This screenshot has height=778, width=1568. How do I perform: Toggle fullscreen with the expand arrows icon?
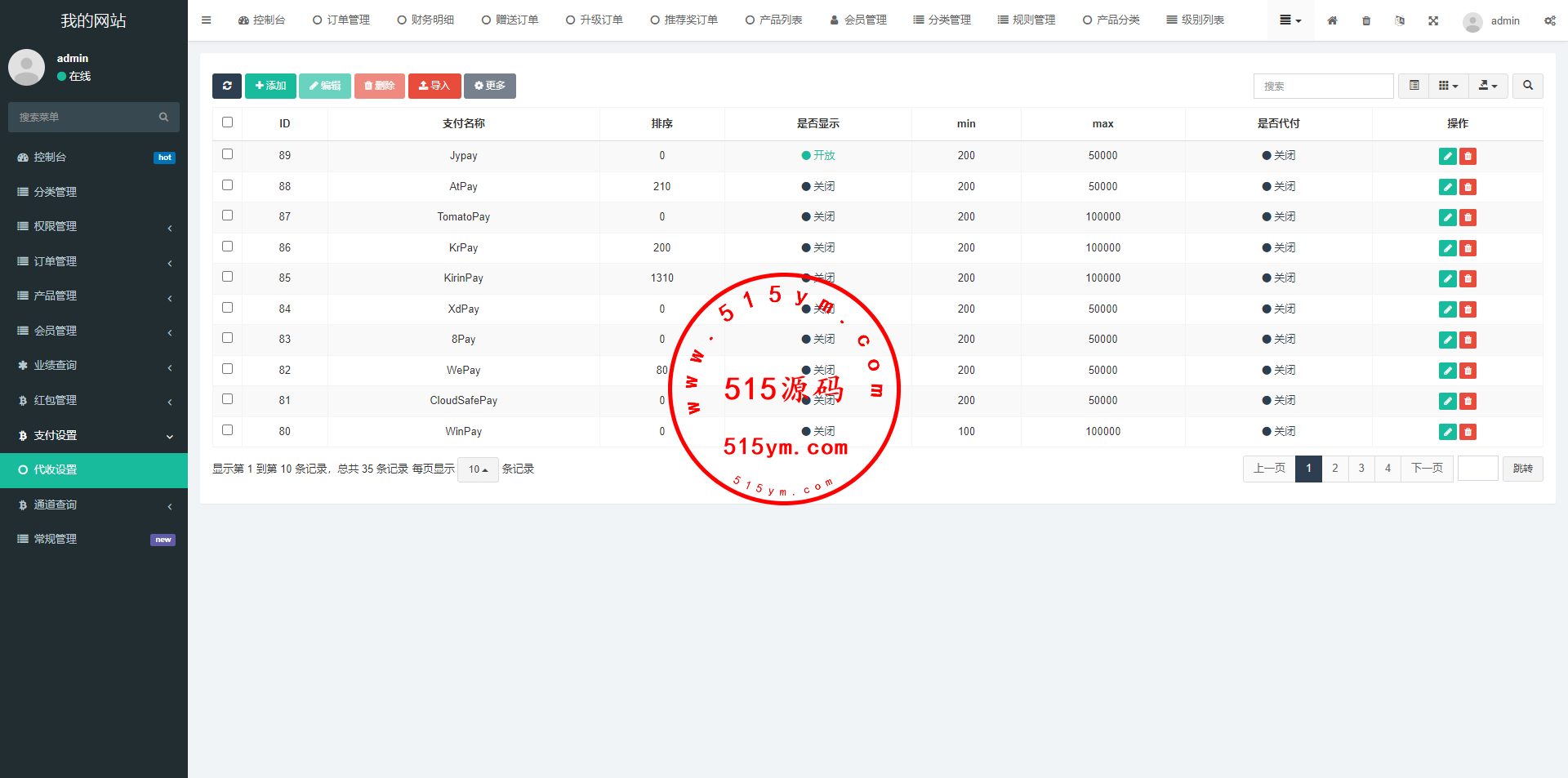click(1433, 20)
